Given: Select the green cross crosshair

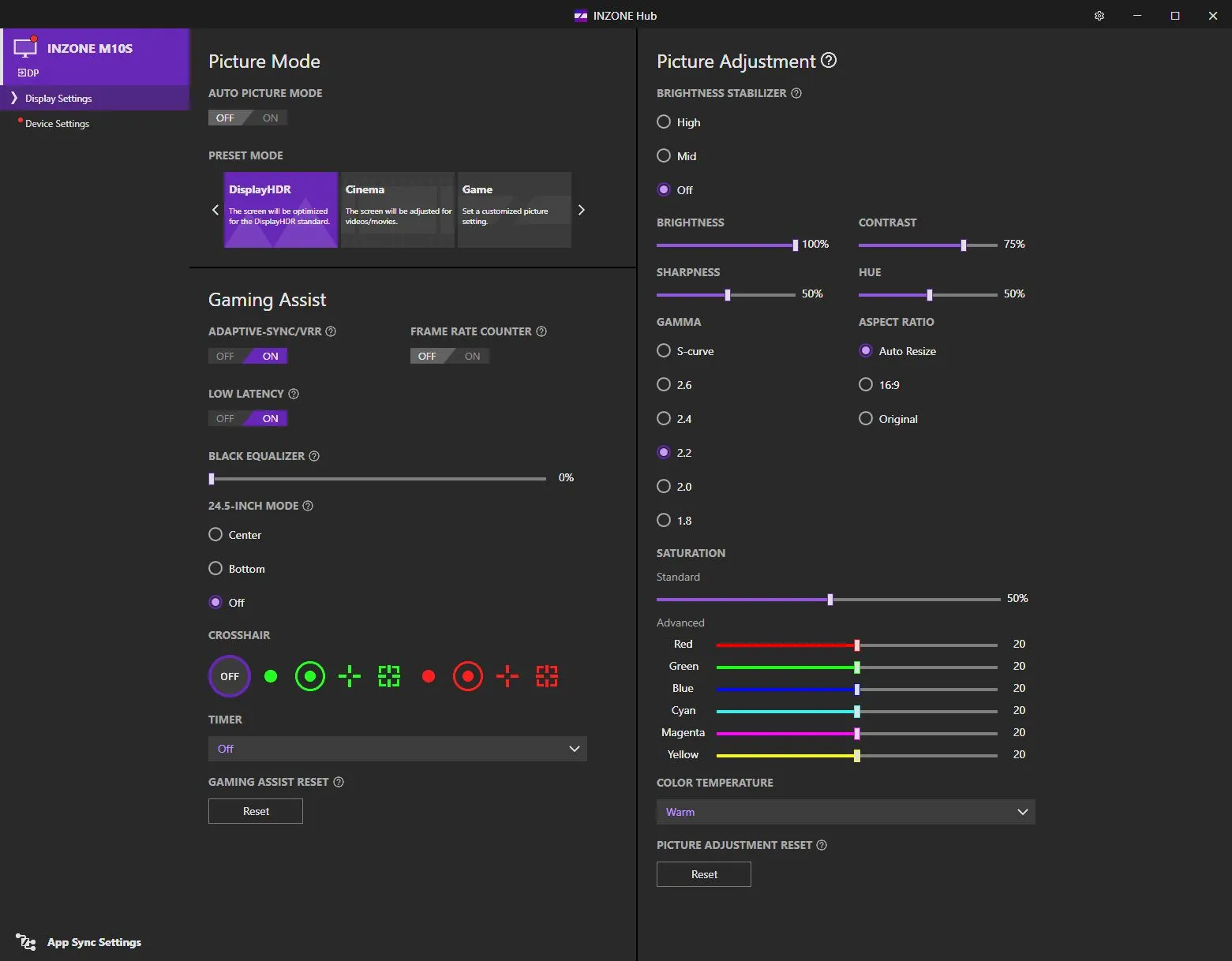Looking at the screenshot, I should (x=349, y=676).
